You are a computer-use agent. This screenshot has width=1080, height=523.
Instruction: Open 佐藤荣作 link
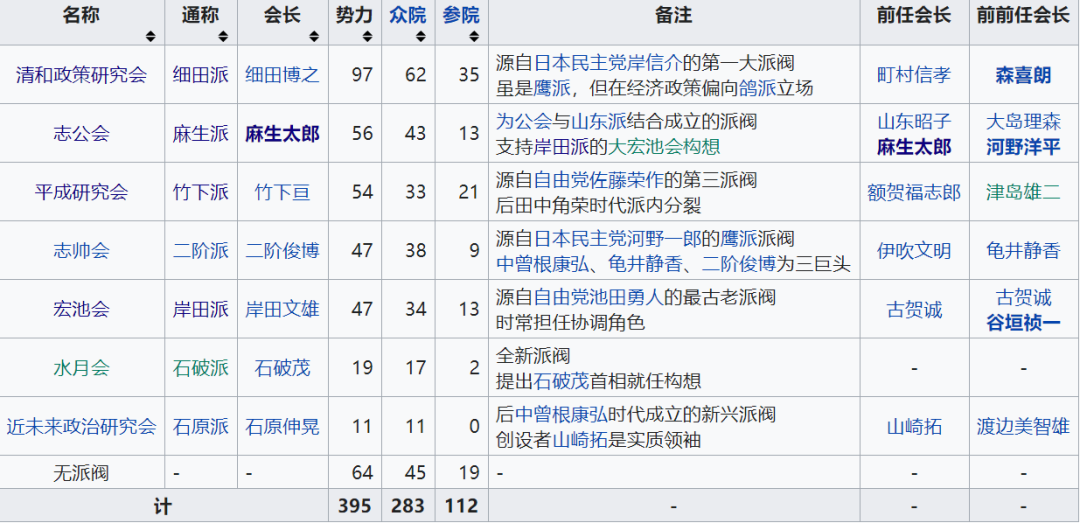(626, 181)
